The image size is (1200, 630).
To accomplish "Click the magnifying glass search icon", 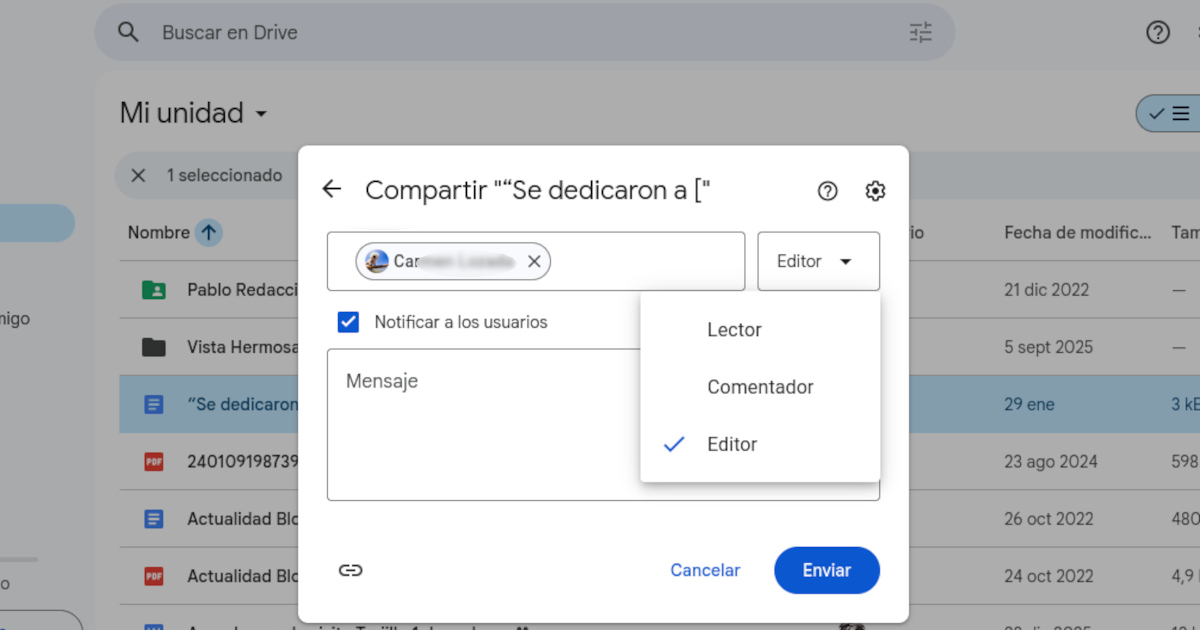I will tap(128, 32).
